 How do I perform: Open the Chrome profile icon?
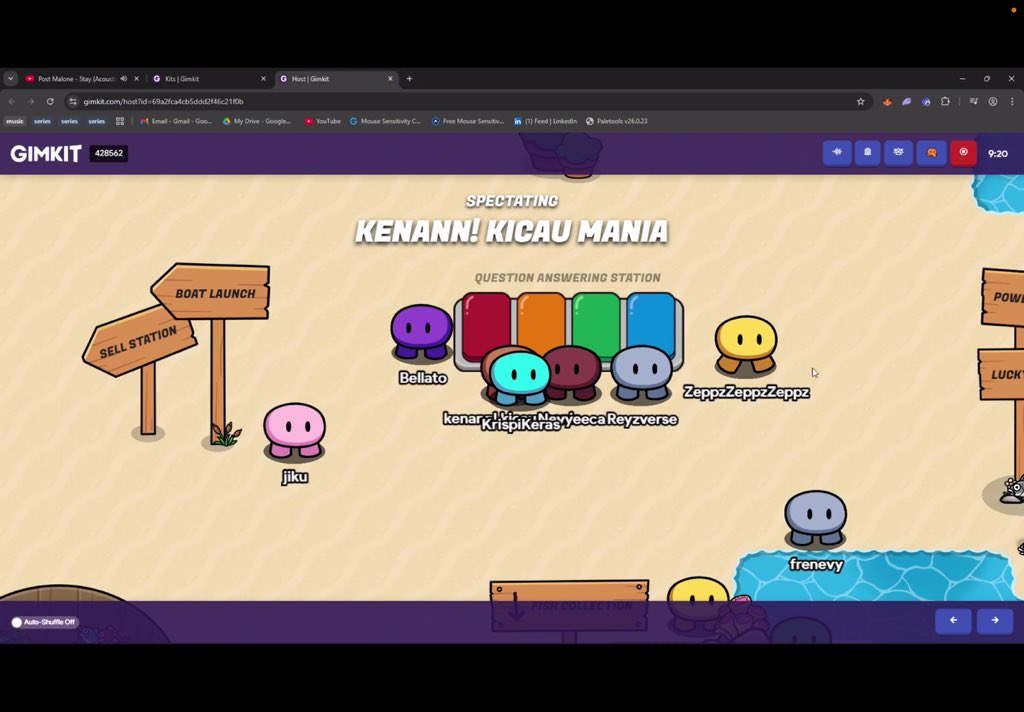coord(993,101)
